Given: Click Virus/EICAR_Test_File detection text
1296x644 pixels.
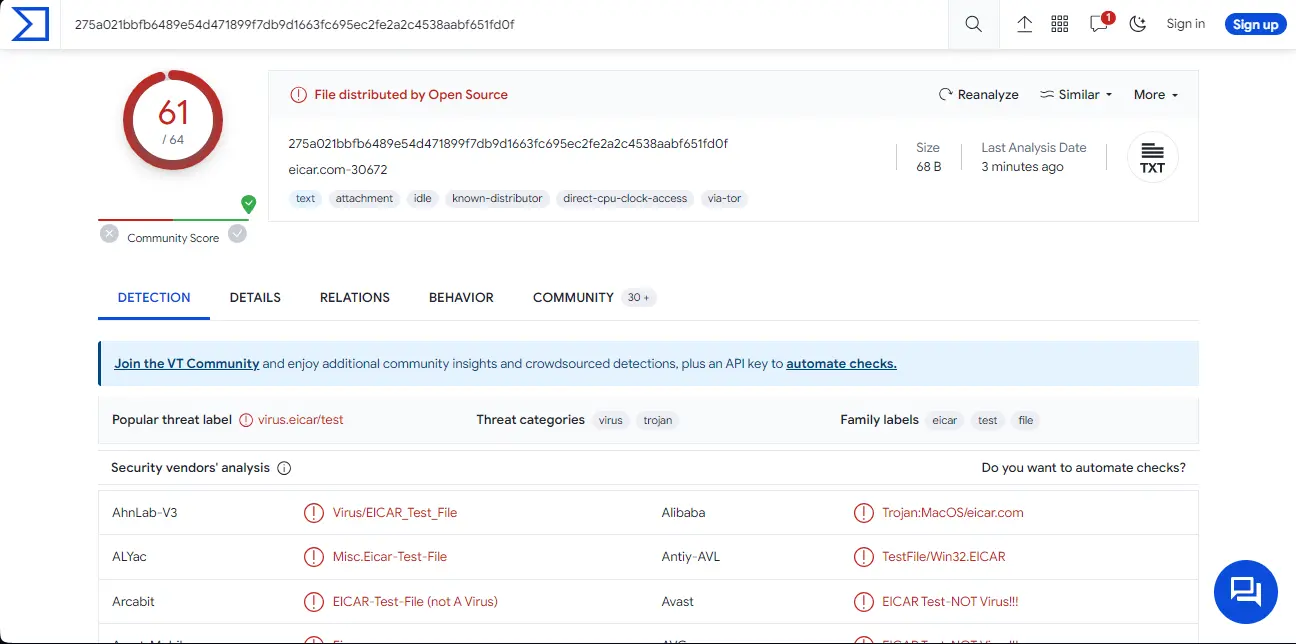Looking at the screenshot, I should 395,513.
